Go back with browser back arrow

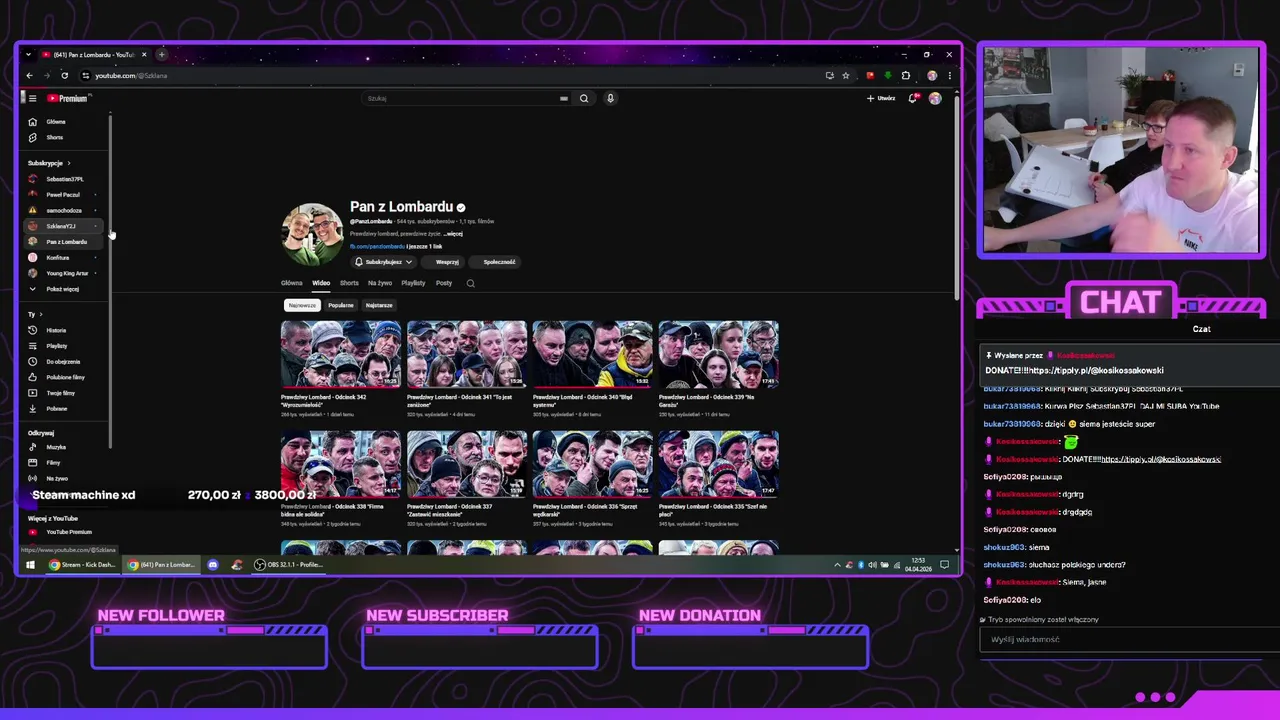29,75
